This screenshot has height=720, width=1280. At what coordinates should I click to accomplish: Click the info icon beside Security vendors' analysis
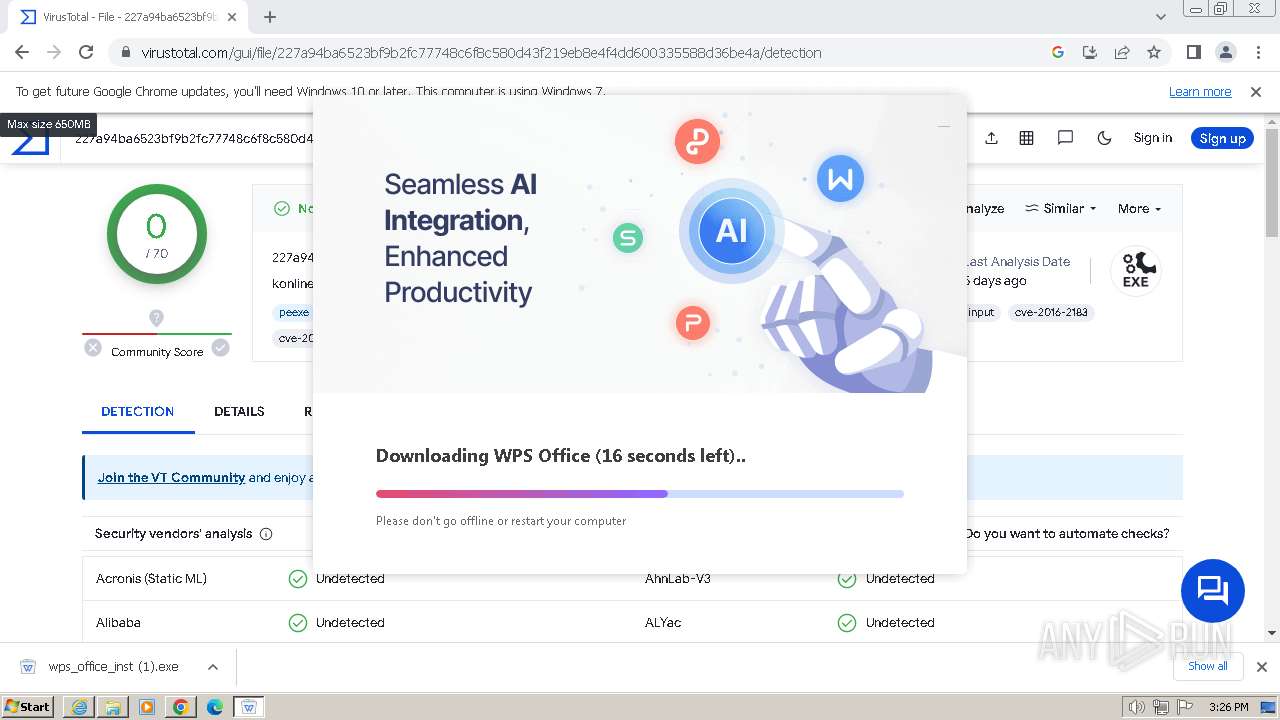(x=266, y=534)
